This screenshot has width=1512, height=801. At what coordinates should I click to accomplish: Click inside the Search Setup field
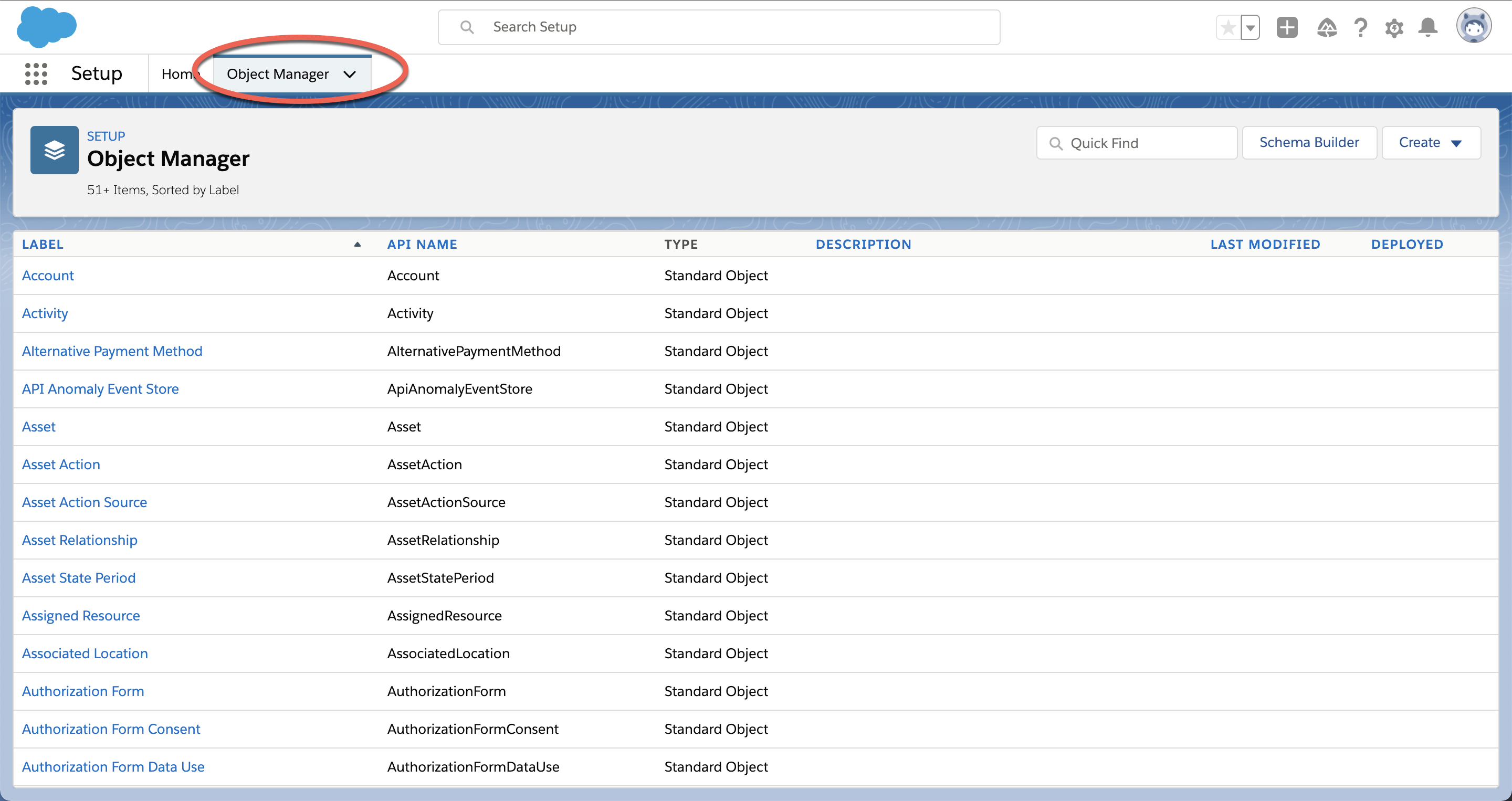[x=719, y=27]
